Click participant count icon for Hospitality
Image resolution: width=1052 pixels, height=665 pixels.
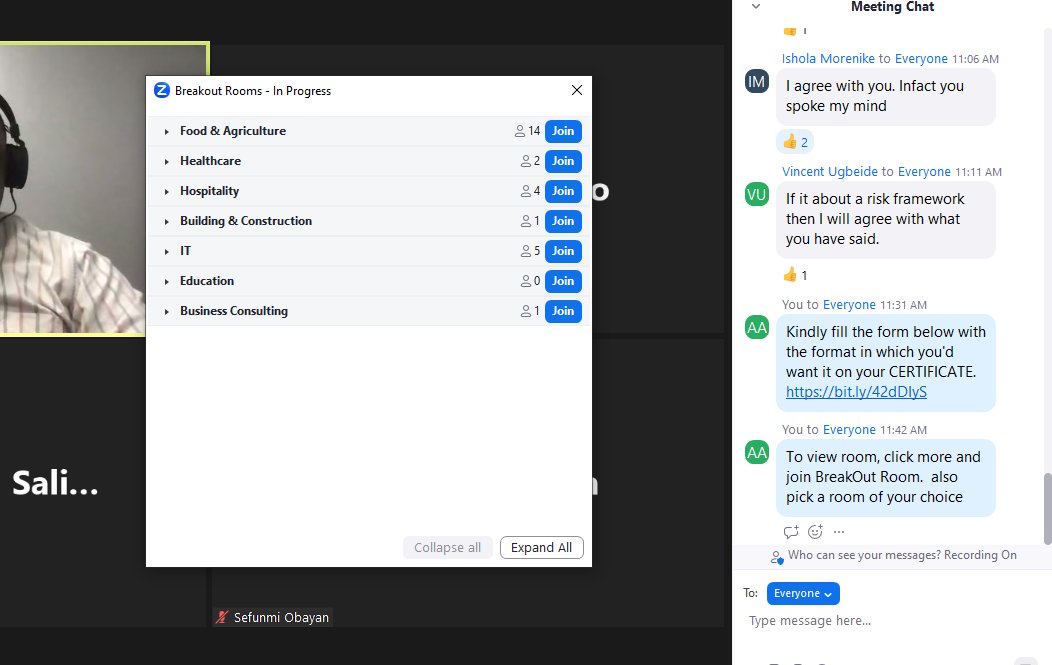(x=526, y=191)
